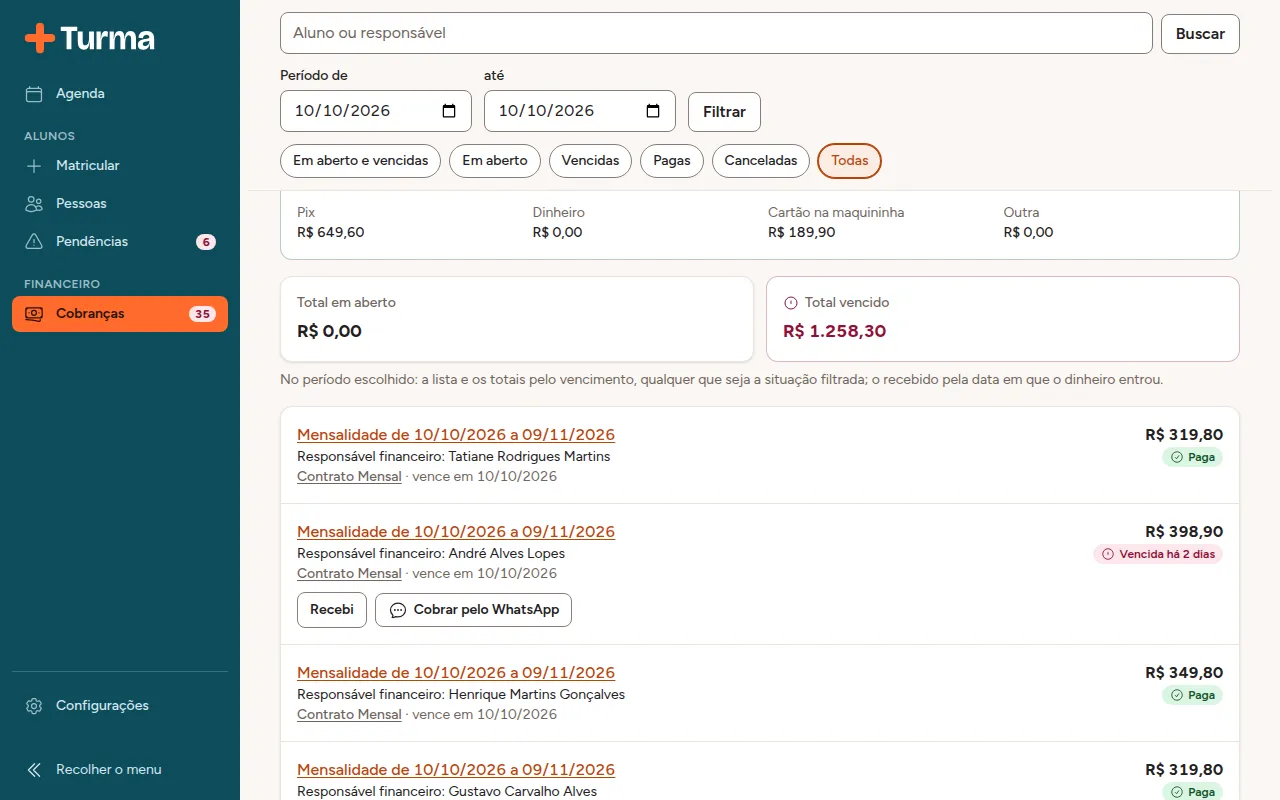
Task: Focus the Aluno ou responsável search field
Action: tap(716, 33)
